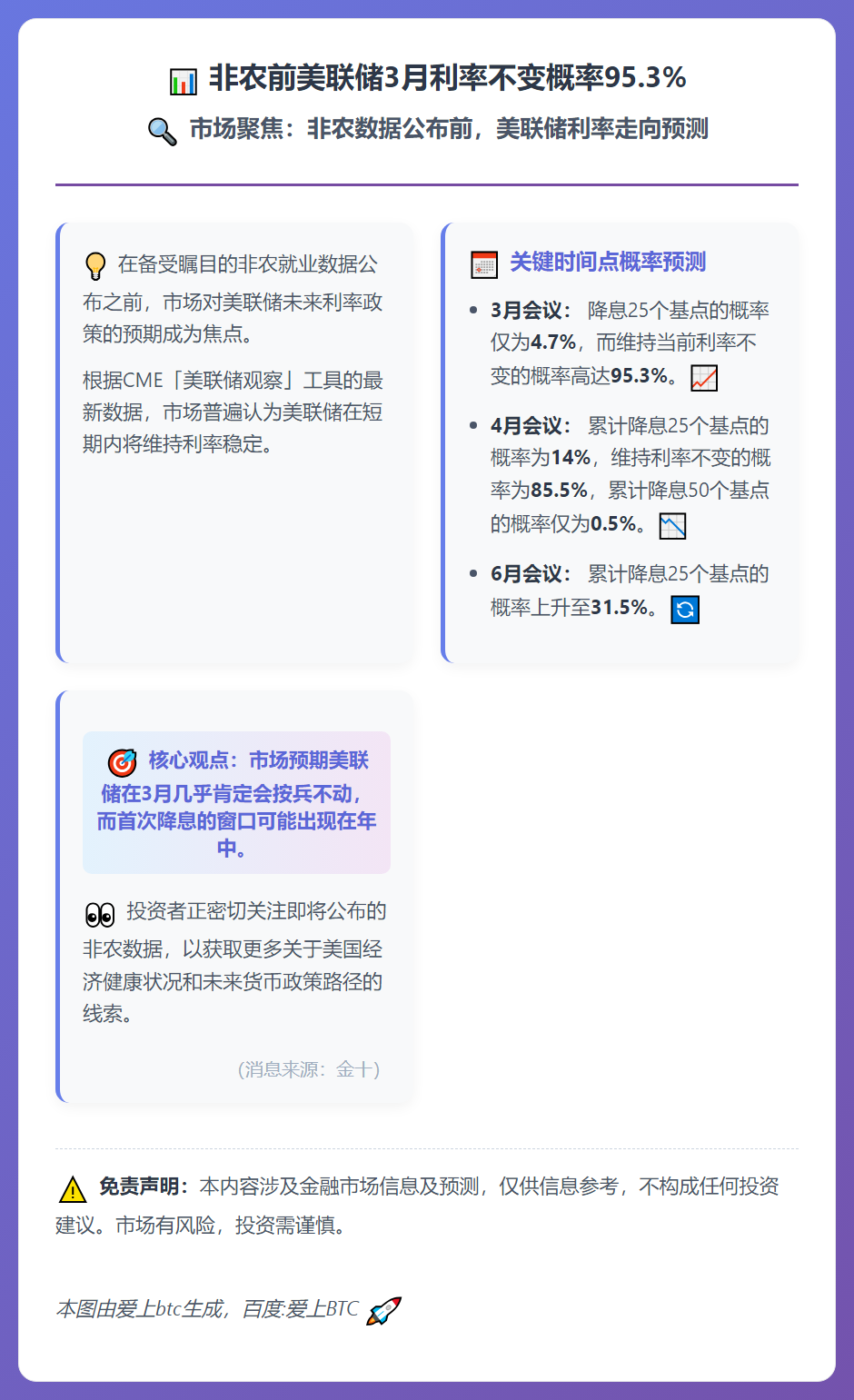Click the bold 免责声明： label

(x=144, y=1187)
